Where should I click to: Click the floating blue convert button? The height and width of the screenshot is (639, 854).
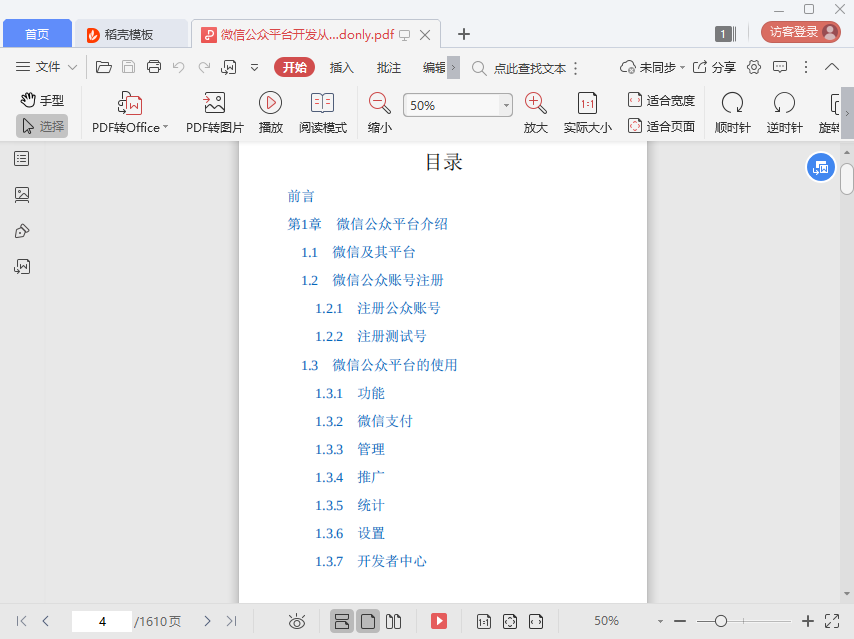point(820,168)
